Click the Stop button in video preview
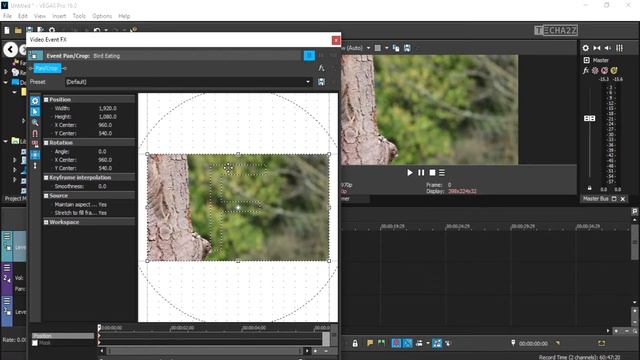Screen dimensions: 640x360 [432, 173]
